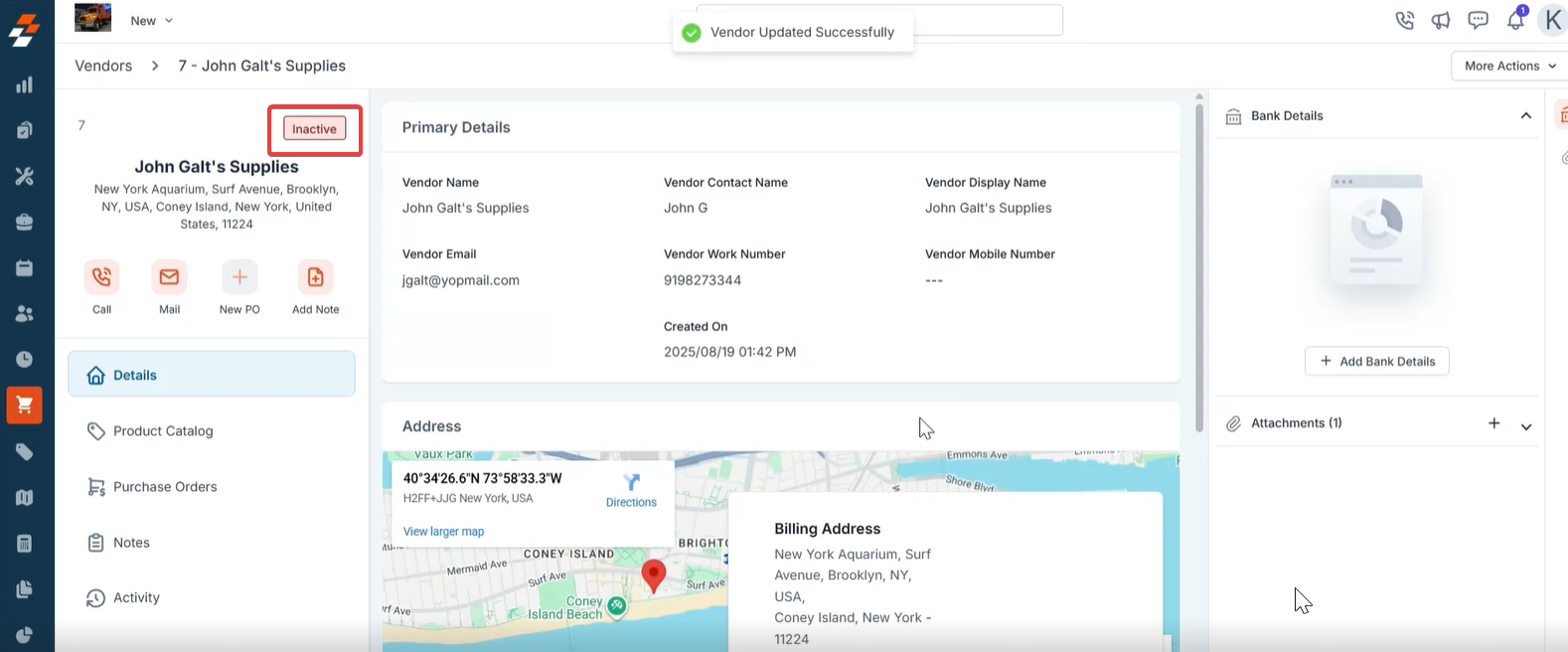Click the breadcrumb 7 - John Galt's Supplies
This screenshot has height=652, width=1568.
tap(262, 66)
